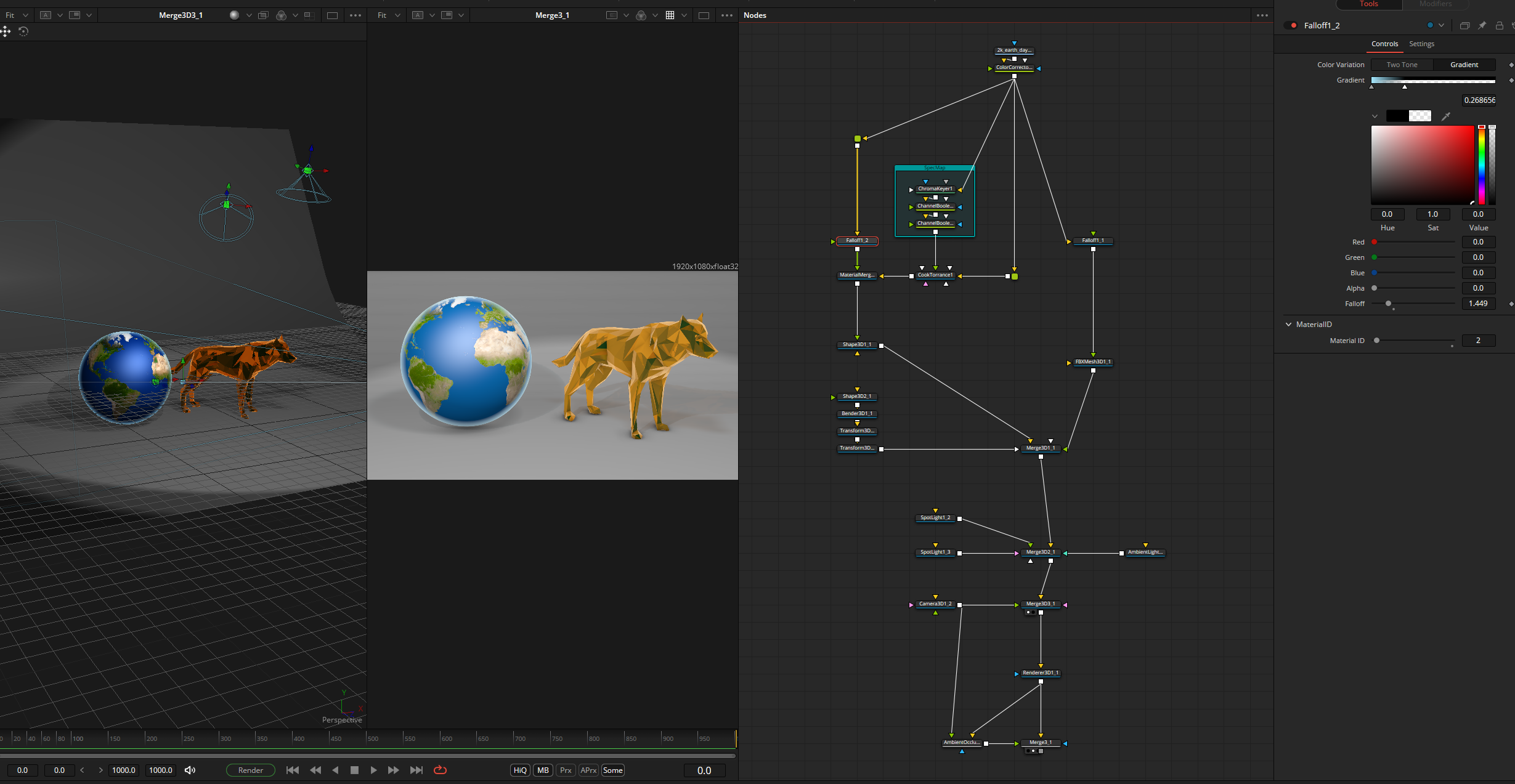Click the gradient position field 0.268656
This screenshot has height=784, width=1515.
click(1479, 100)
